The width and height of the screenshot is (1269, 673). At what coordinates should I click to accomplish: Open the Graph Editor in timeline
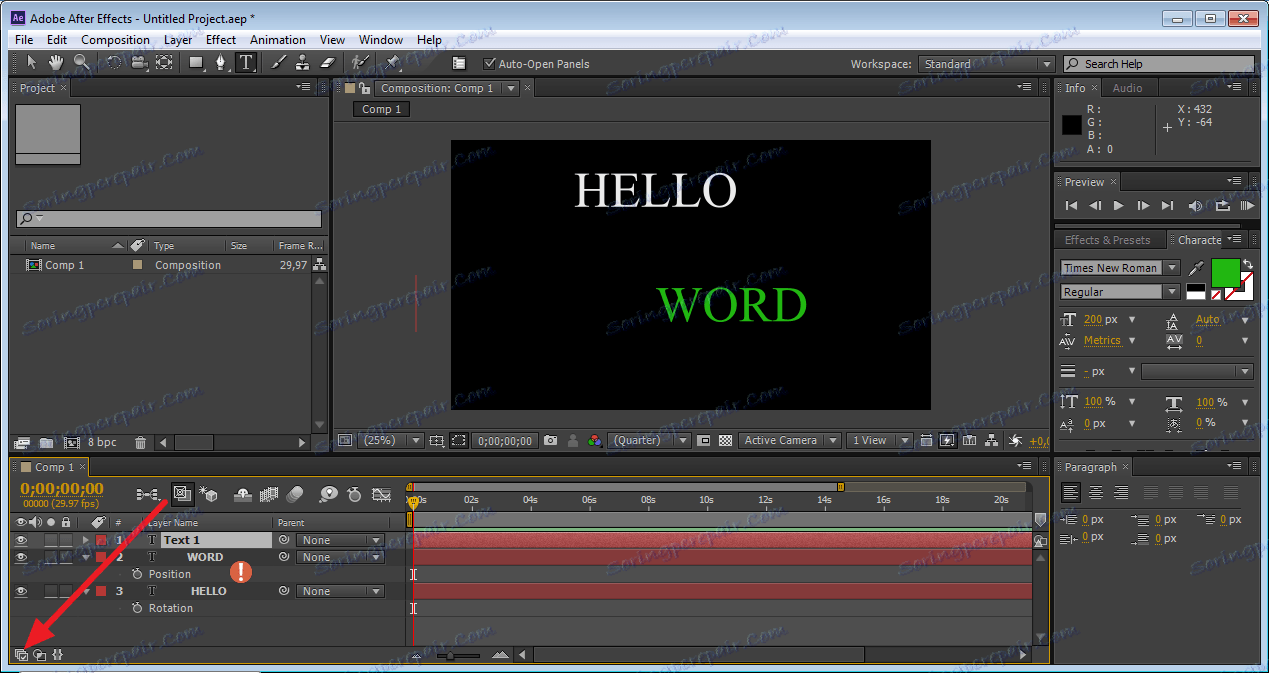click(381, 494)
